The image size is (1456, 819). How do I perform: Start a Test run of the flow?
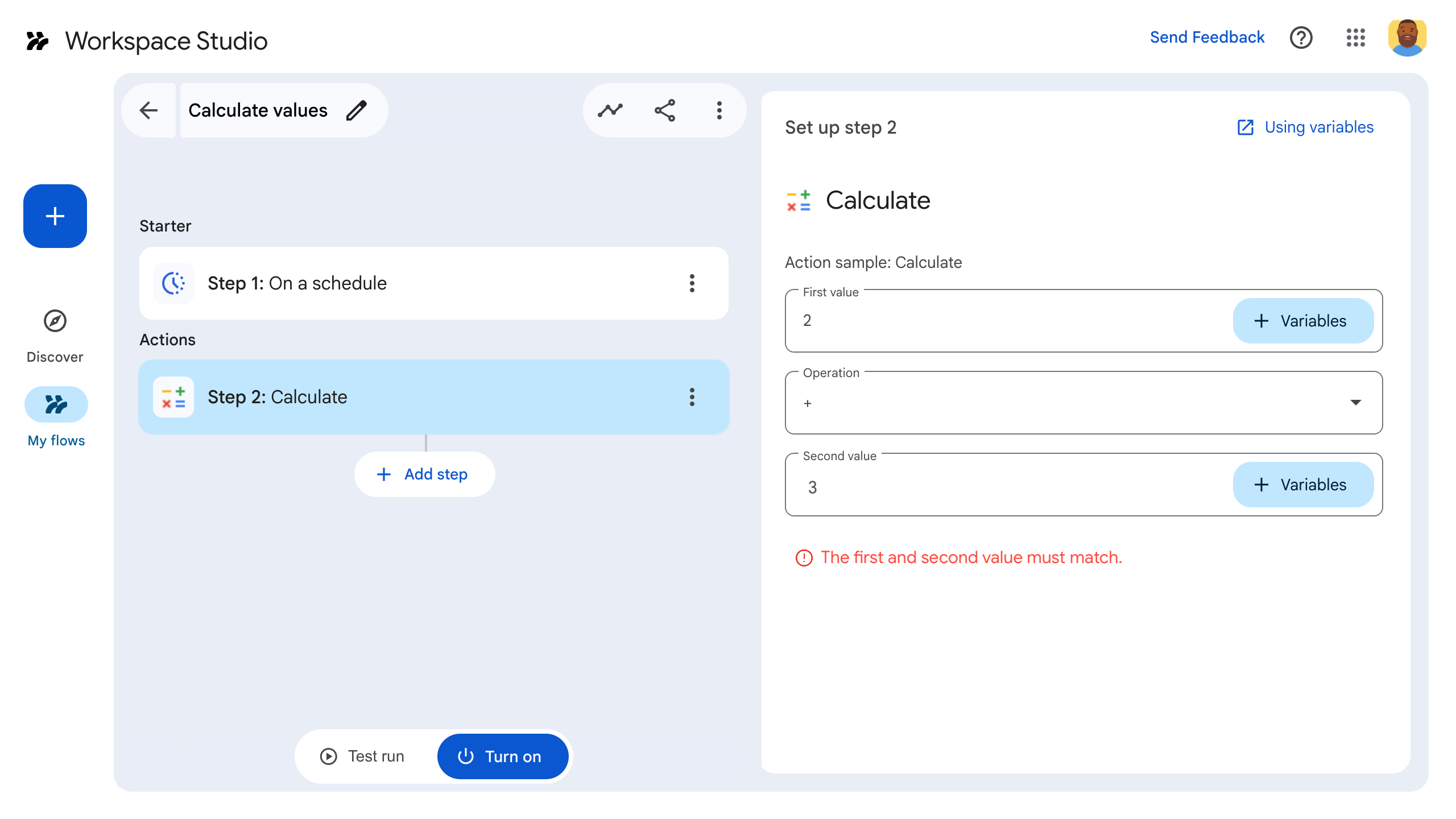[x=362, y=756]
